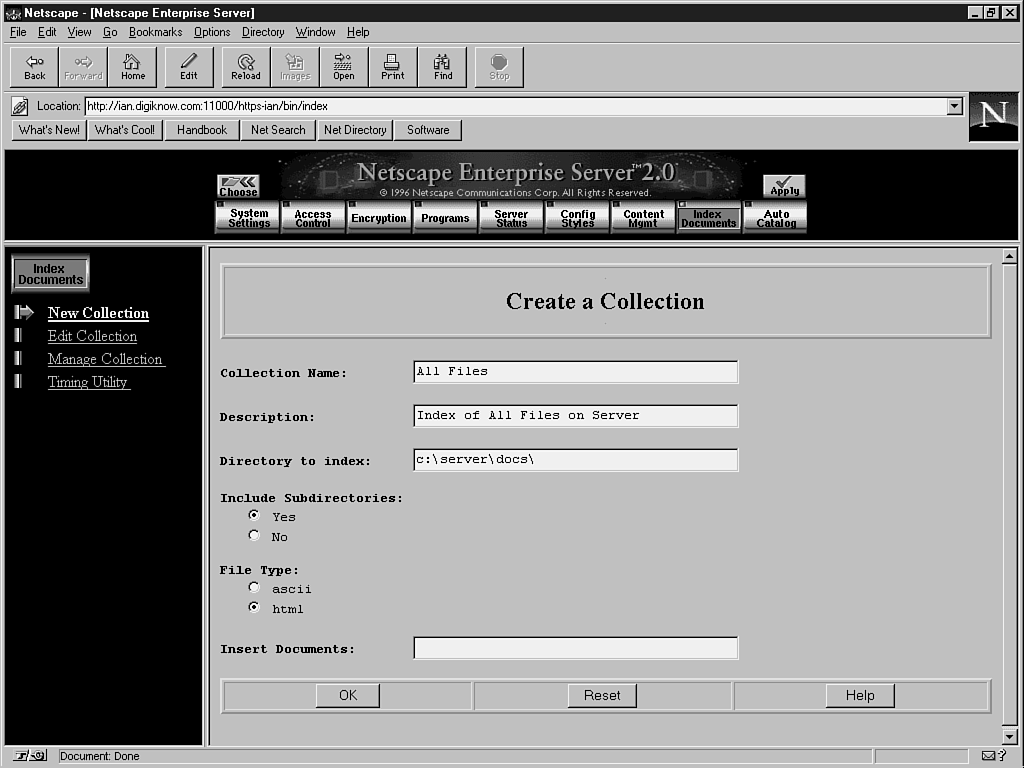The height and width of the screenshot is (768, 1024).
Task: Click the Images toolbar button
Action: click(295, 67)
